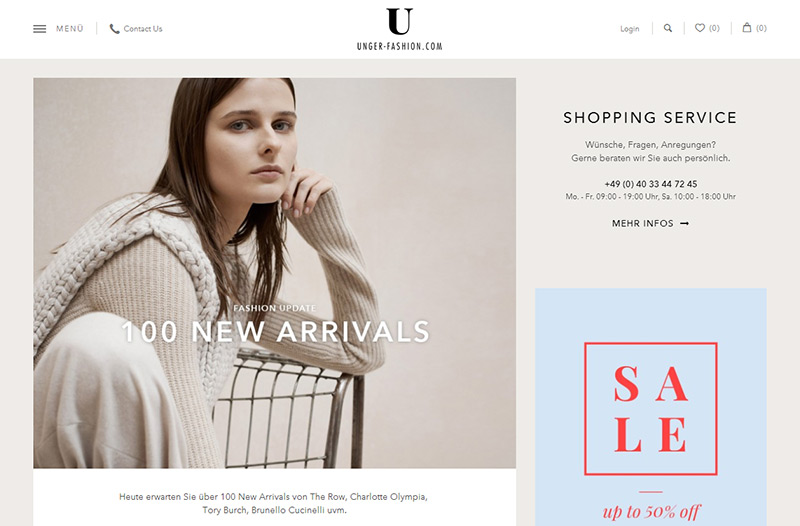Click the arrow next to MEHR INFOS

click(x=685, y=223)
